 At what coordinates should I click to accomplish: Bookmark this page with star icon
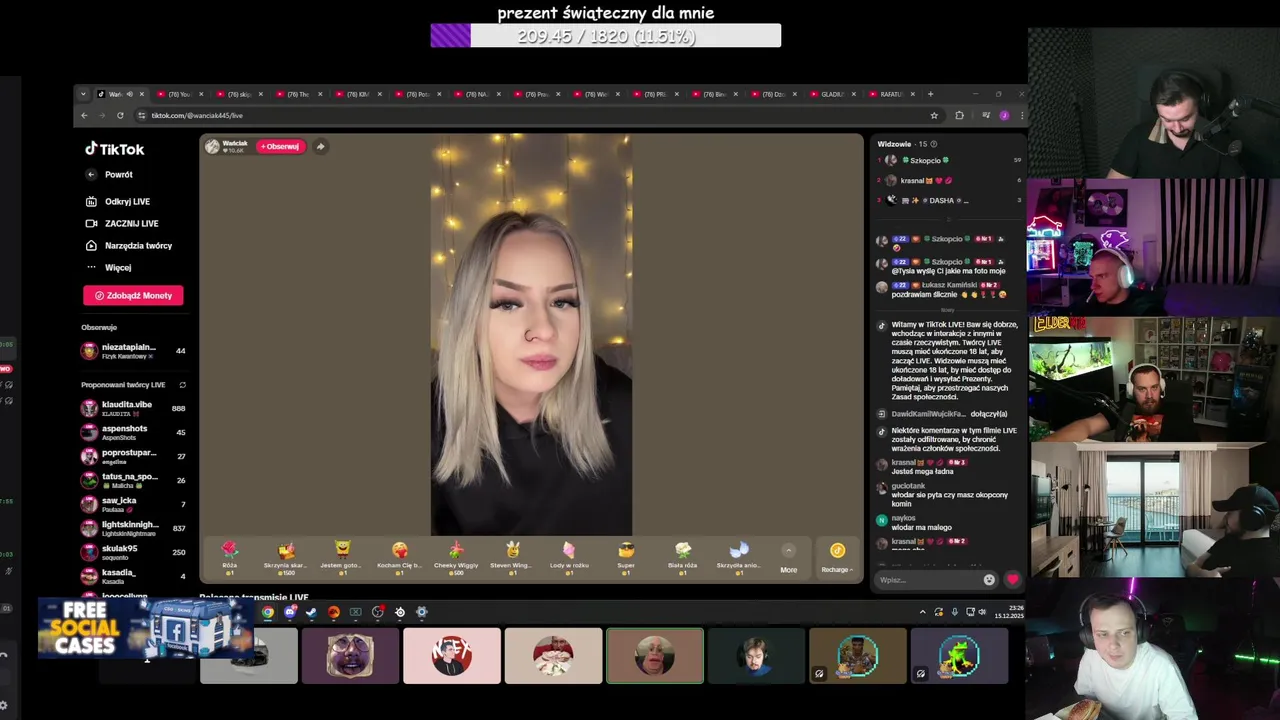pyautogui.click(x=934, y=115)
